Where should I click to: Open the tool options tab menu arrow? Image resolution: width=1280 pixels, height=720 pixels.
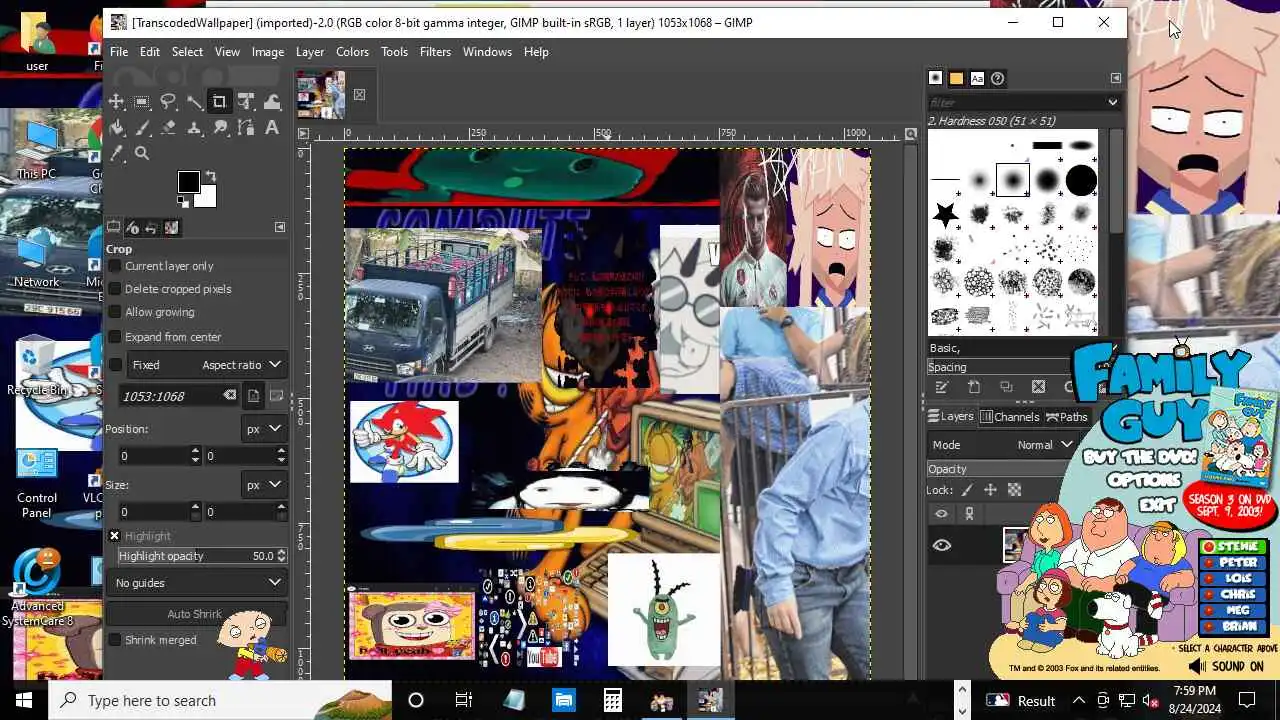coord(280,228)
